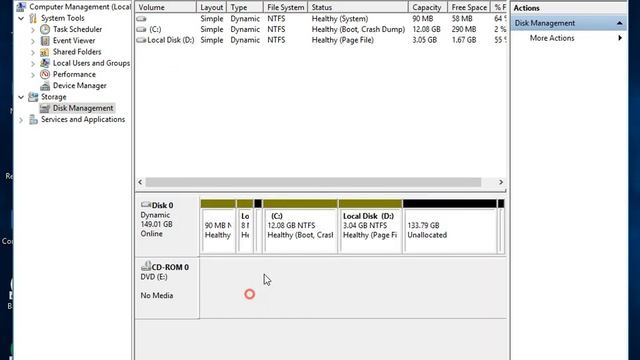Click the Disk Management actions header

point(568,23)
